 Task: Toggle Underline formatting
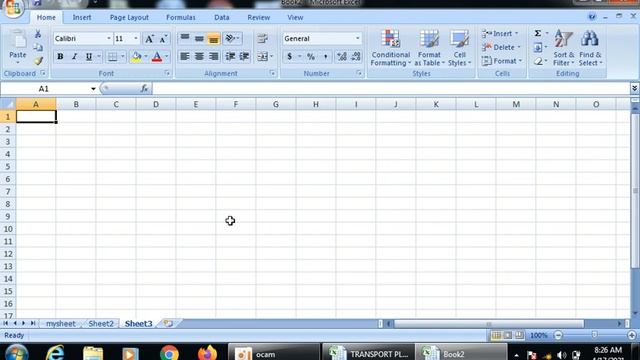(89, 57)
